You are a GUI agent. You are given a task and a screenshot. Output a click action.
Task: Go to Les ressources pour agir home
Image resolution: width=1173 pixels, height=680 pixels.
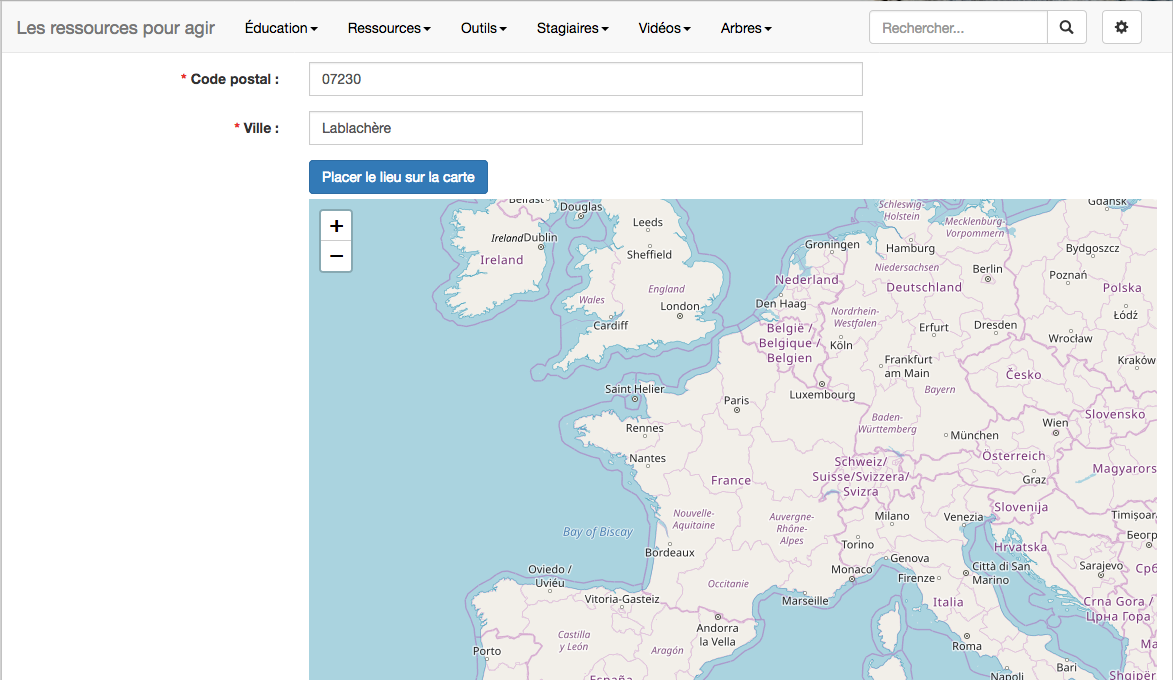point(116,28)
